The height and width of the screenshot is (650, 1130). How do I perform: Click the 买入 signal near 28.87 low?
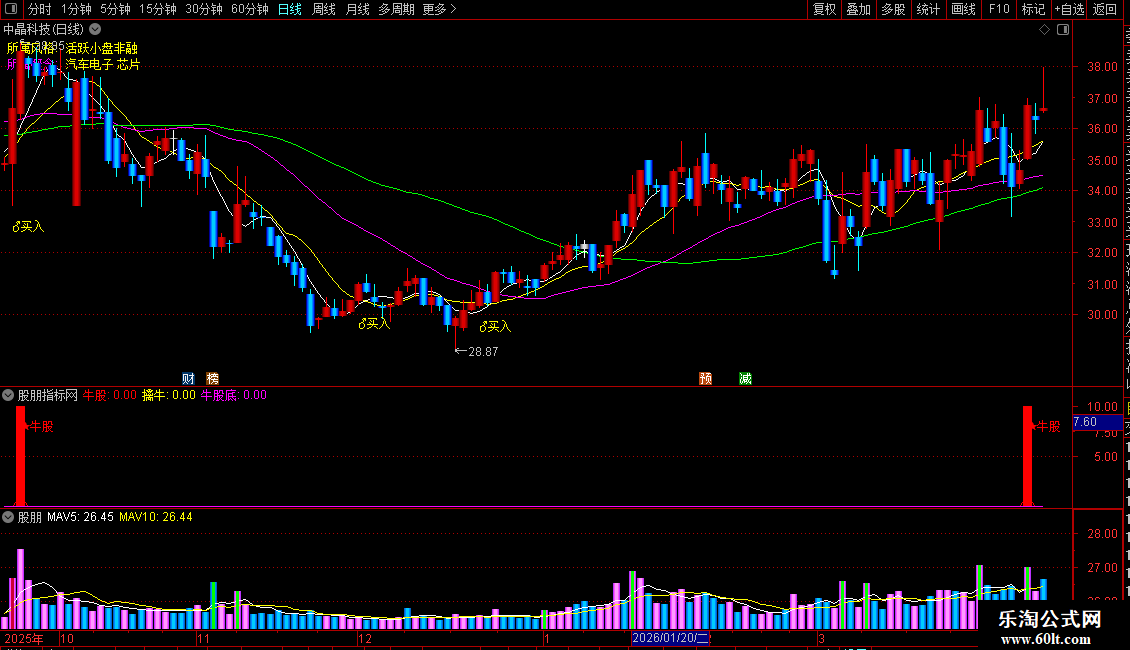tap(495, 326)
